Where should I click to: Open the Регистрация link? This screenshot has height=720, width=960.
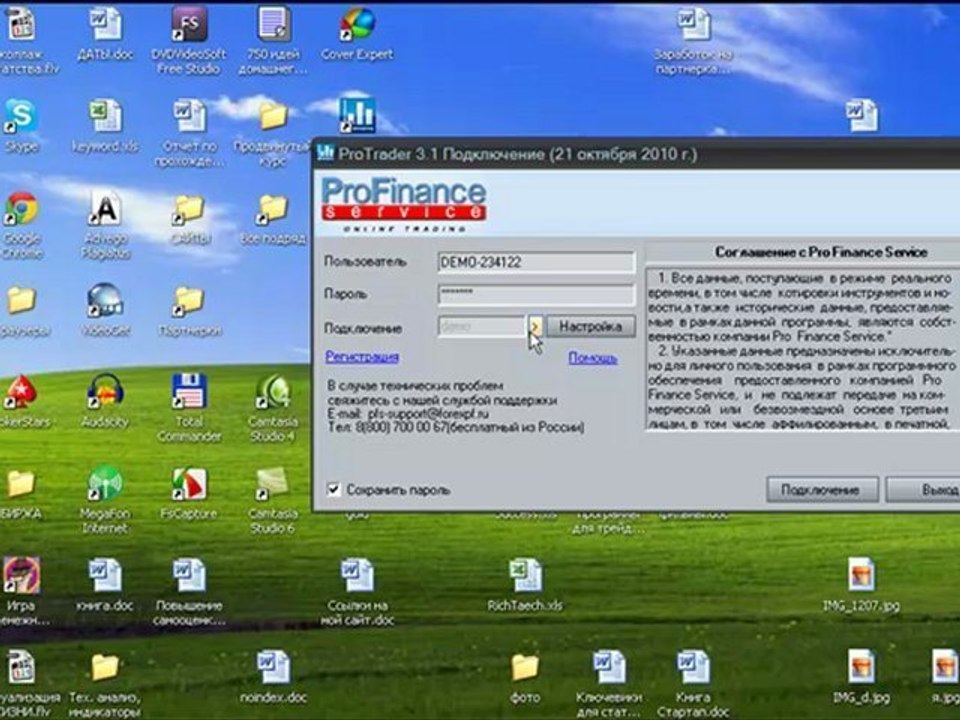pos(362,356)
